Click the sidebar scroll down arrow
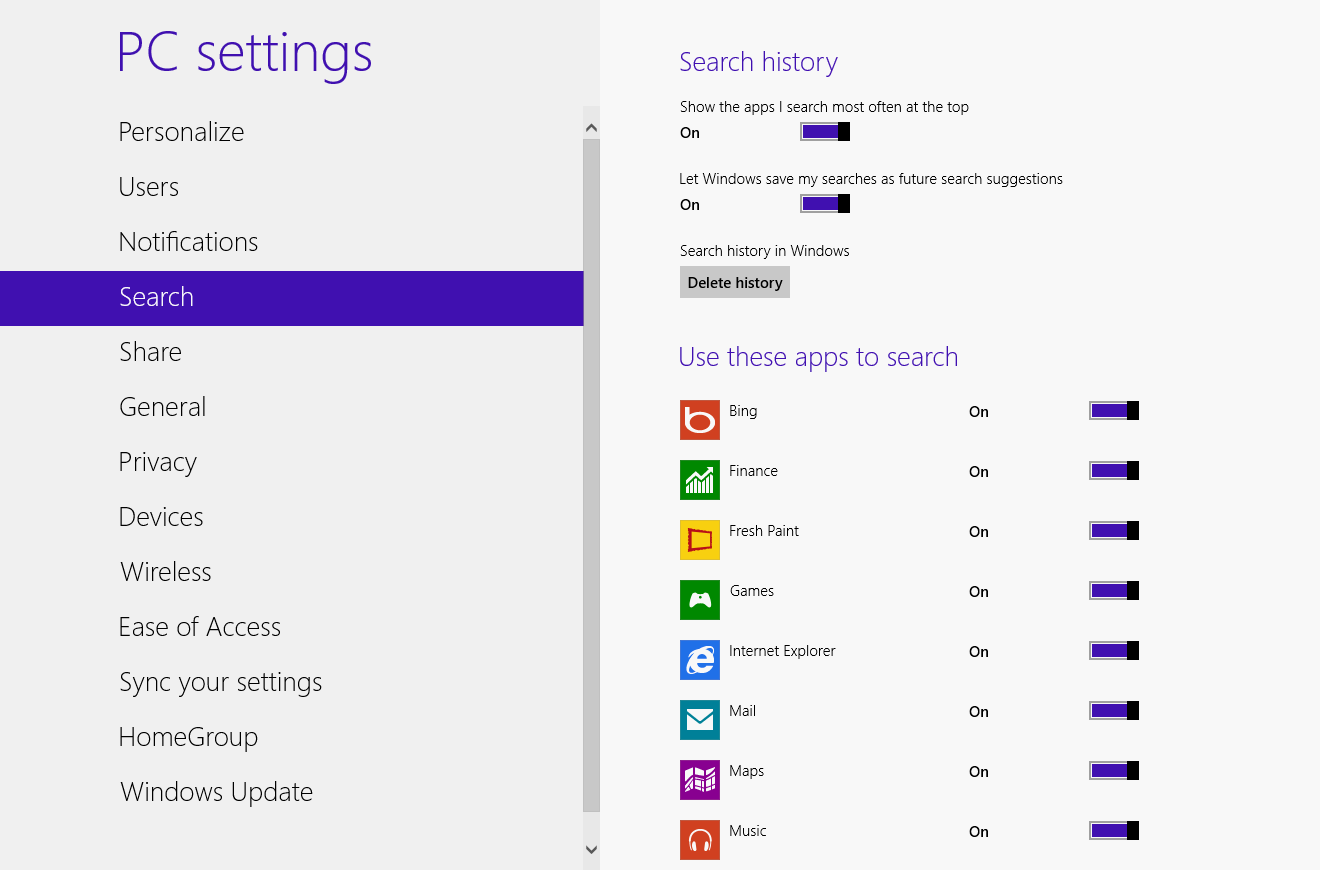Image resolution: width=1320 pixels, height=870 pixels. click(591, 850)
